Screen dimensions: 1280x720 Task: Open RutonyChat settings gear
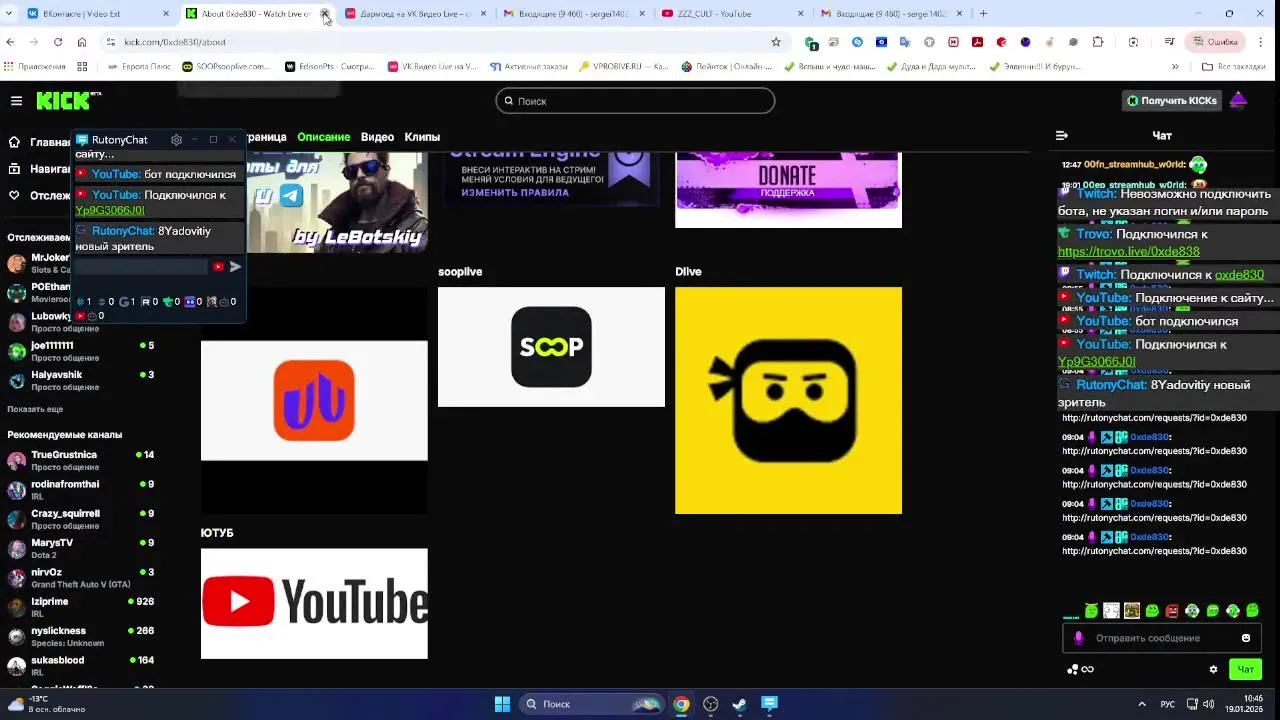pyautogui.click(x=176, y=140)
